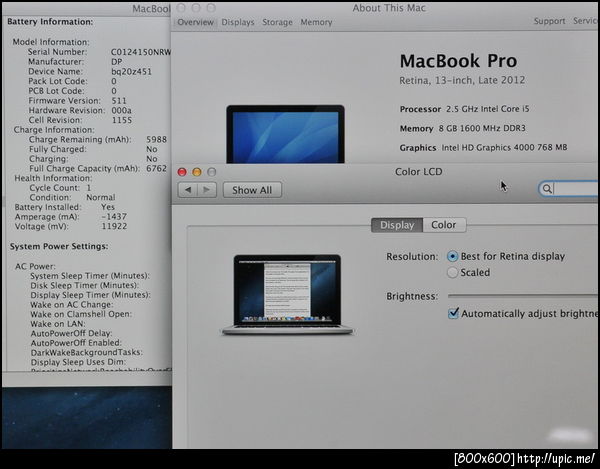Toggle Automatically adjust brightness checkbox
The height and width of the screenshot is (469, 600).
453,314
